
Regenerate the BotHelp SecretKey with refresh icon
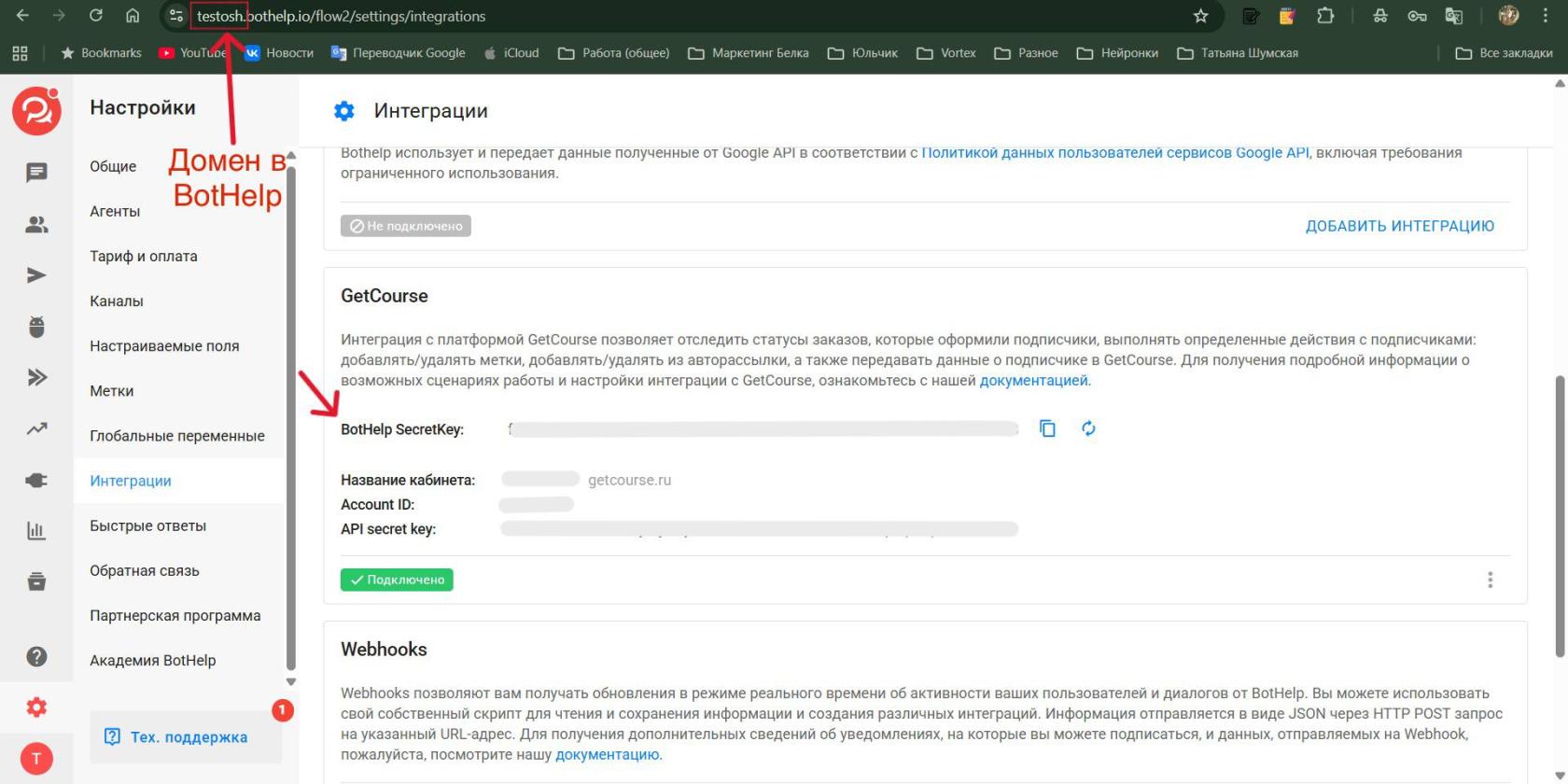tap(1088, 428)
